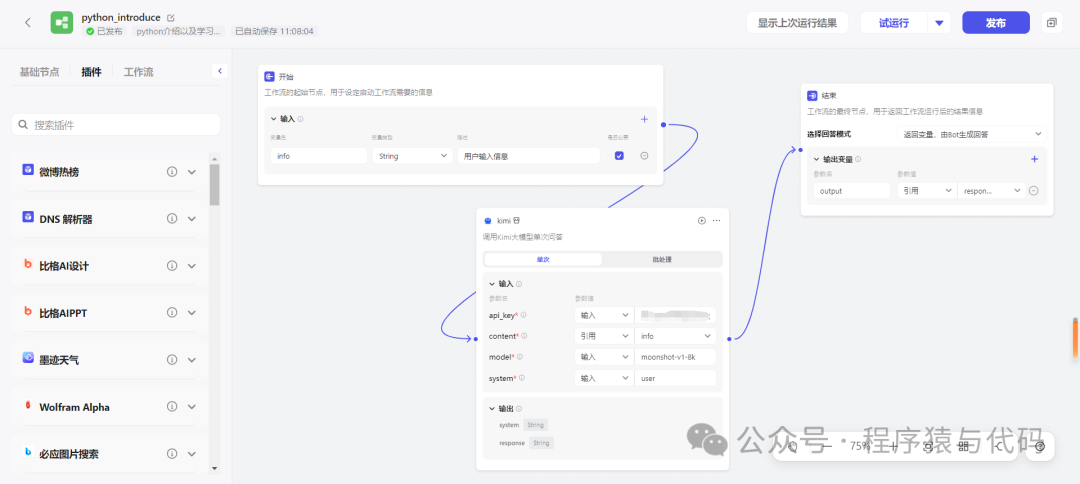Viewport: 1080px width, 484px height.
Task: Click the 用户输入信息 description field
Action: [529, 156]
